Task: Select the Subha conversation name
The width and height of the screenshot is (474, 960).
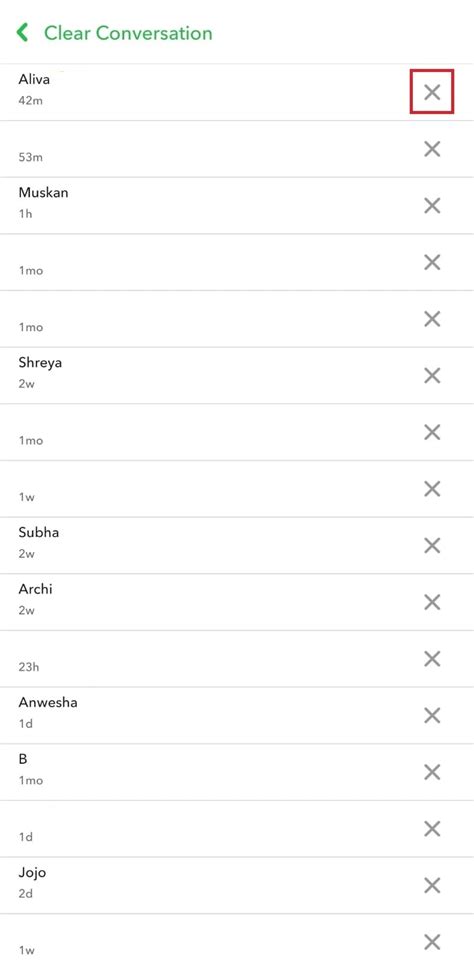Action: click(x=39, y=533)
